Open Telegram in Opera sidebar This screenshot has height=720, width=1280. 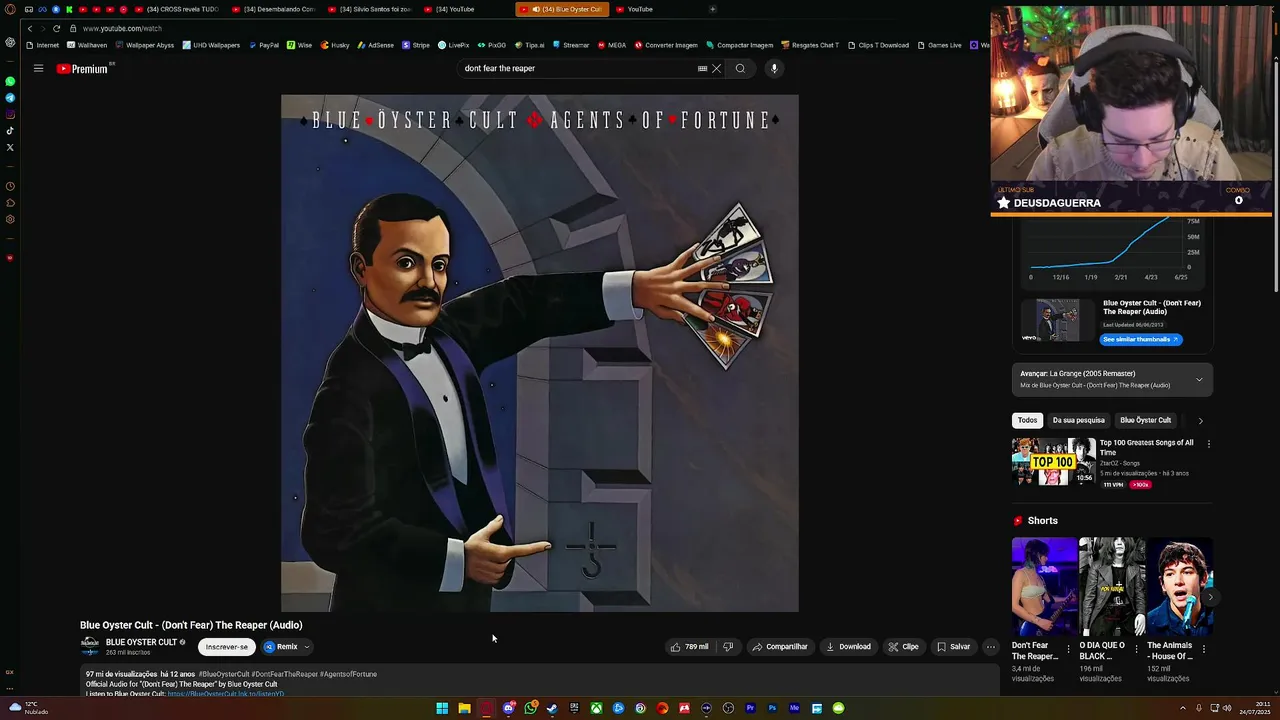coord(10,98)
